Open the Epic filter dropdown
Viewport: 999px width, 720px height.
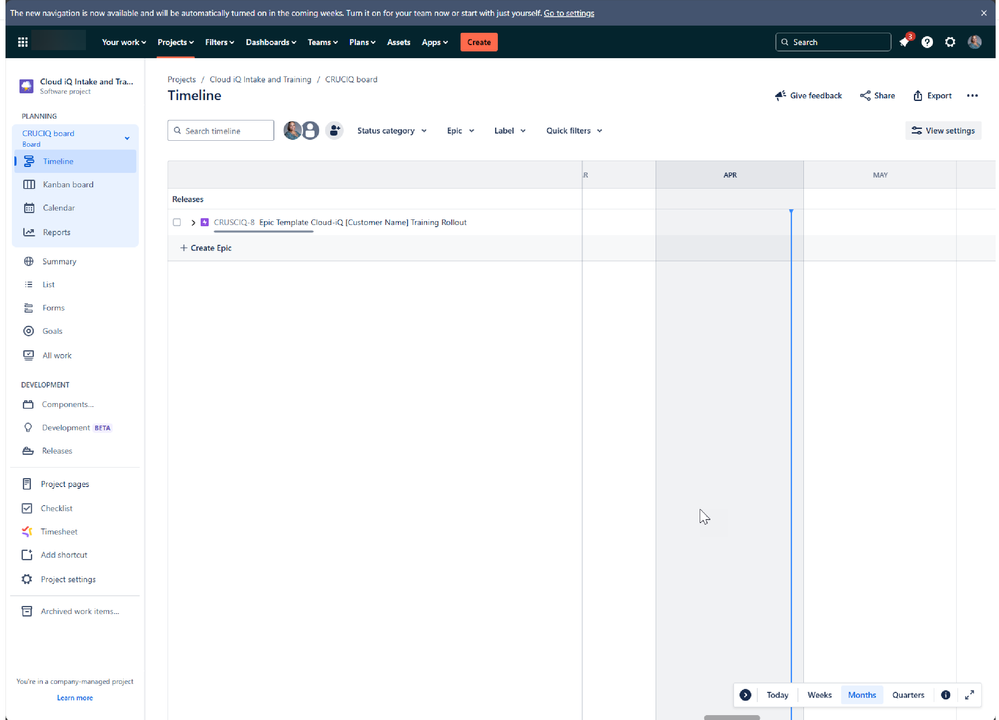point(460,131)
